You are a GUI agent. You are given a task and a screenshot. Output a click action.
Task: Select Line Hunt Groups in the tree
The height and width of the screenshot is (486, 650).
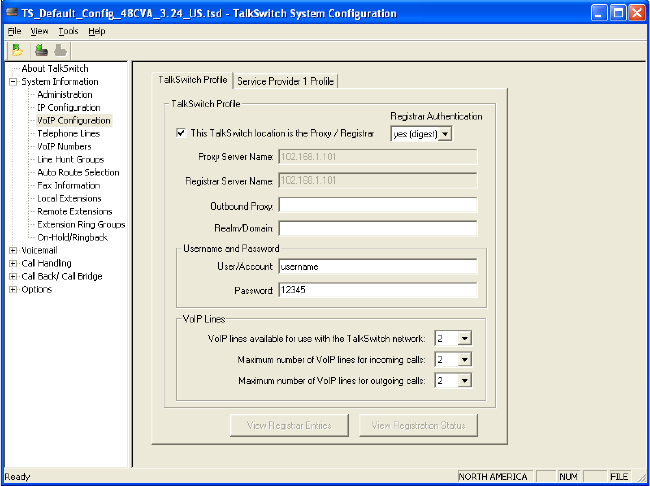[70, 160]
